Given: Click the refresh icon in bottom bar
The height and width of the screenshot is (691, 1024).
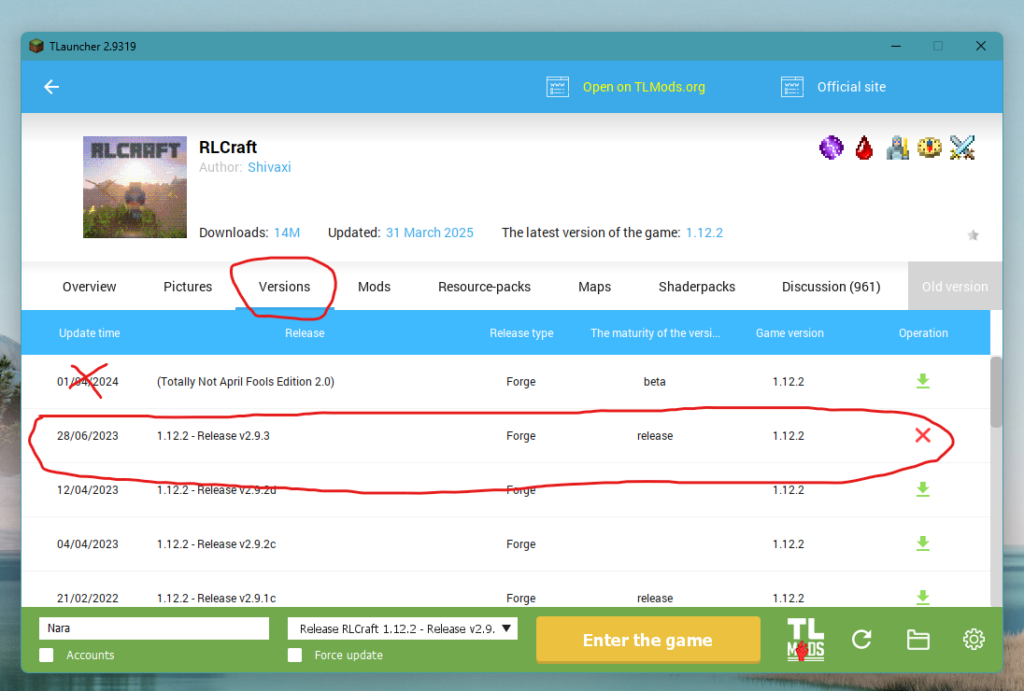Looking at the screenshot, I should (x=862, y=640).
